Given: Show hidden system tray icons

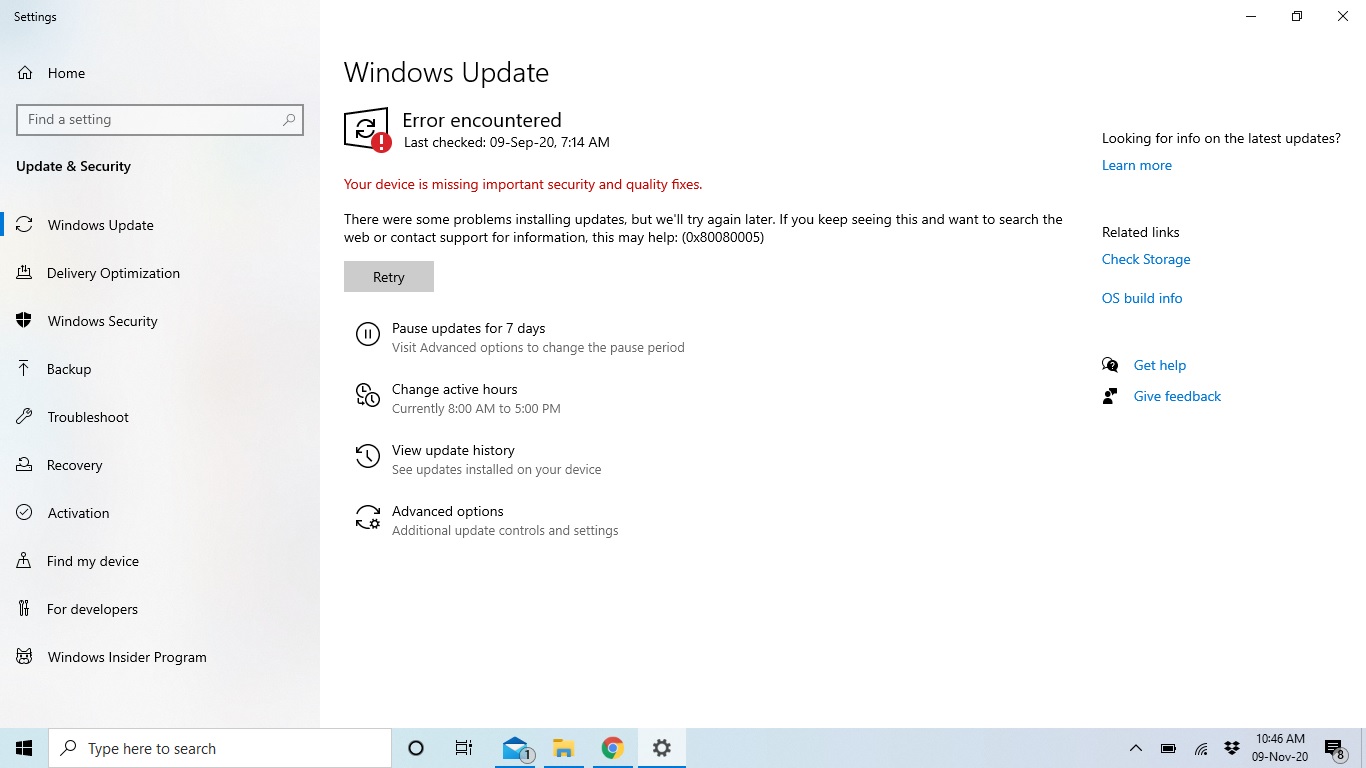Looking at the screenshot, I should [1136, 748].
